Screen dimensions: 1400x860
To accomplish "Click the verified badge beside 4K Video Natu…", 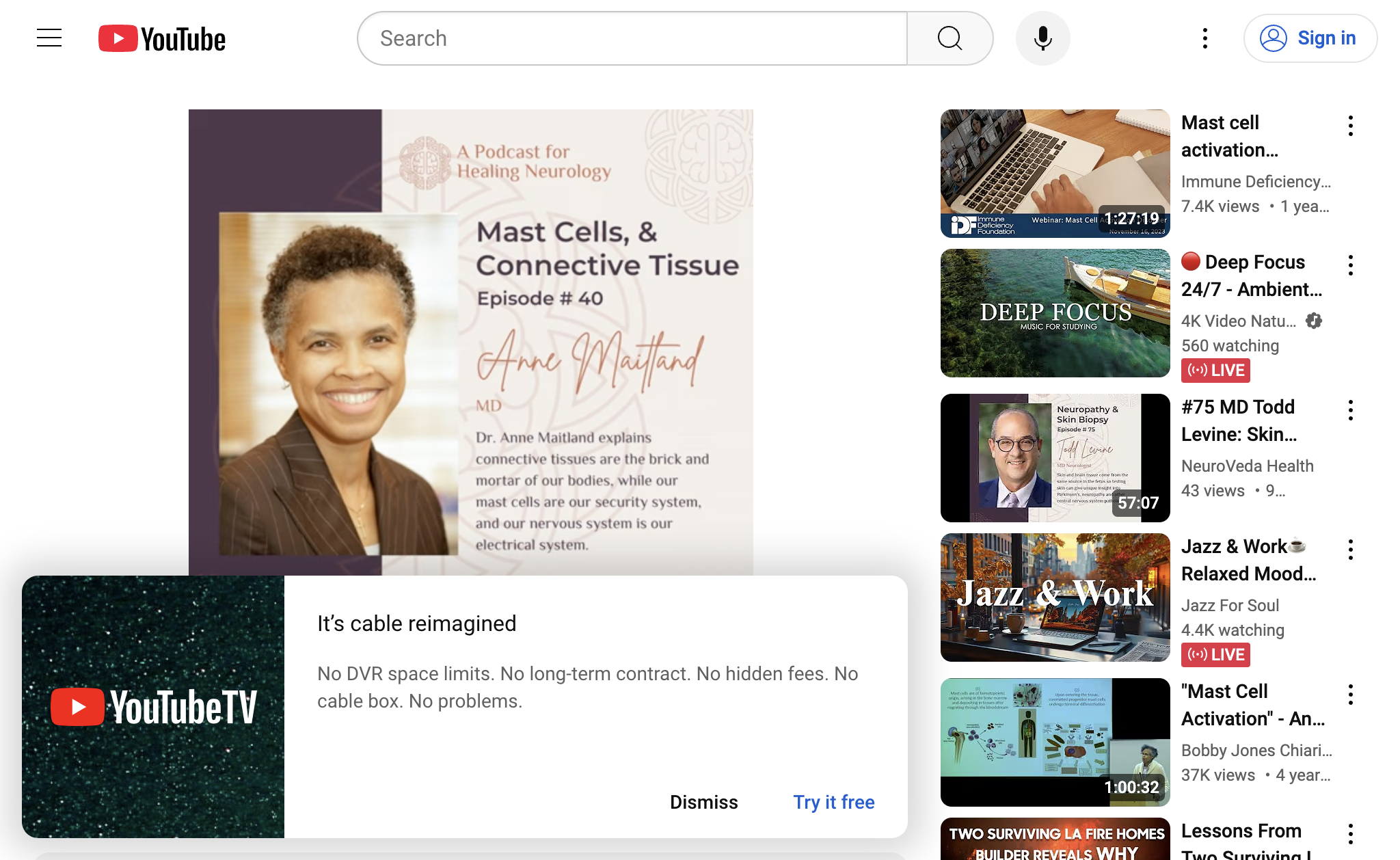I will tap(1314, 321).
